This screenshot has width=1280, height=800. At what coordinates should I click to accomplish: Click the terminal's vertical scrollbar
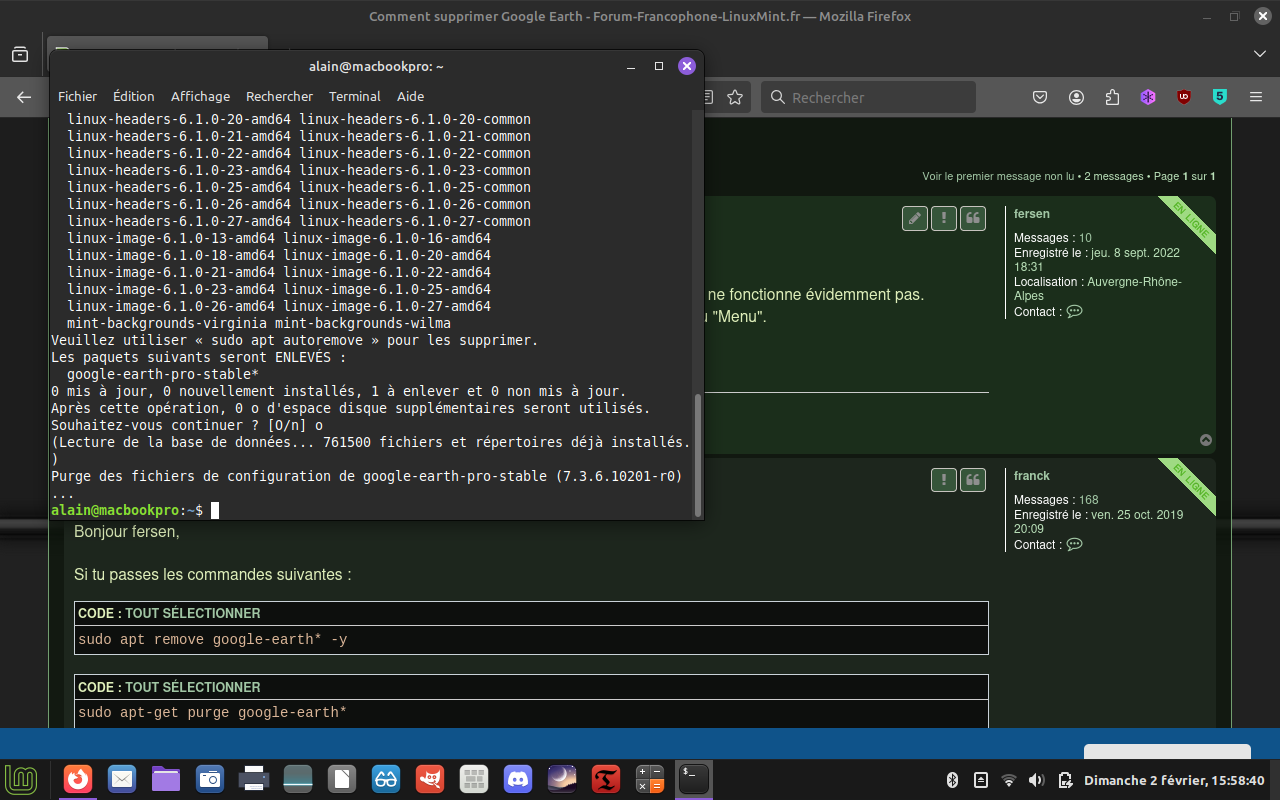[698, 454]
